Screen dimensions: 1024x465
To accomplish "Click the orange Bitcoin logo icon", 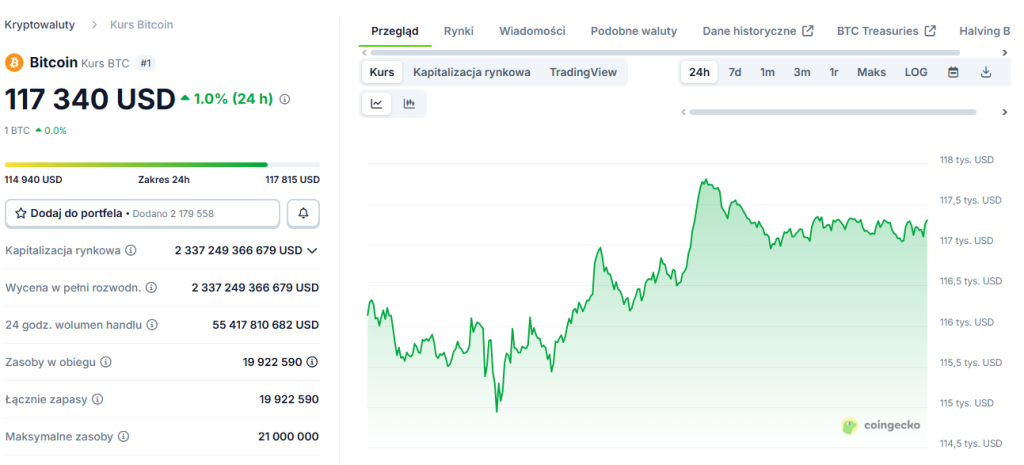I will 14,63.
